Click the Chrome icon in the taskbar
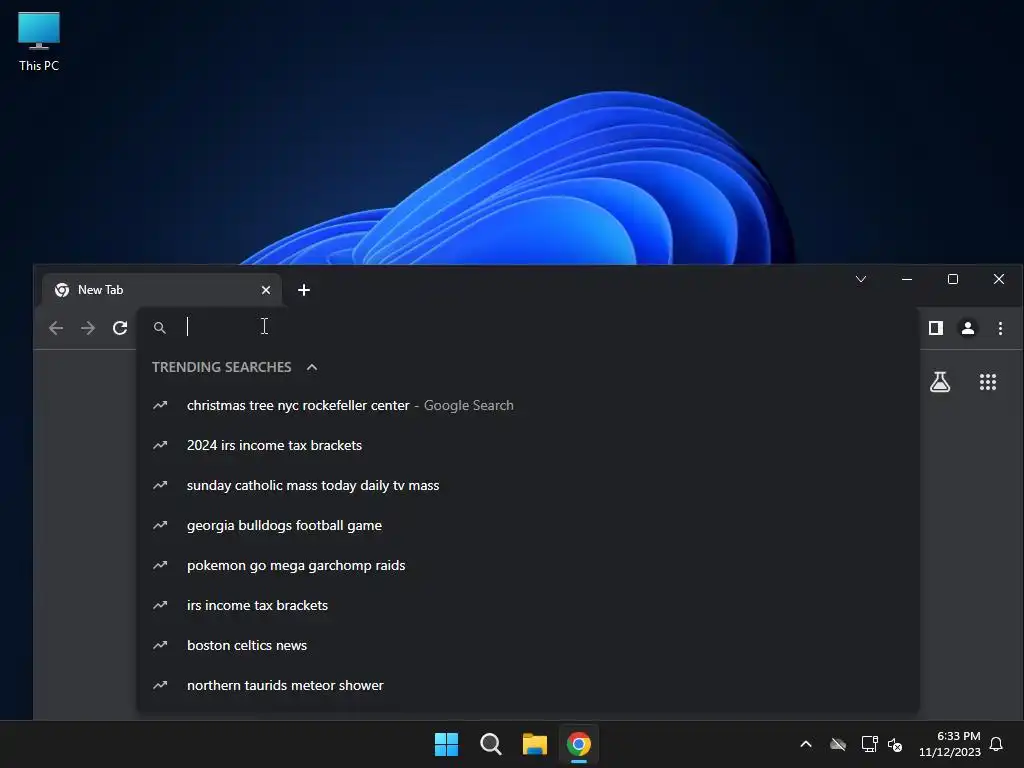The width and height of the screenshot is (1024, 768). click(579, 744)
